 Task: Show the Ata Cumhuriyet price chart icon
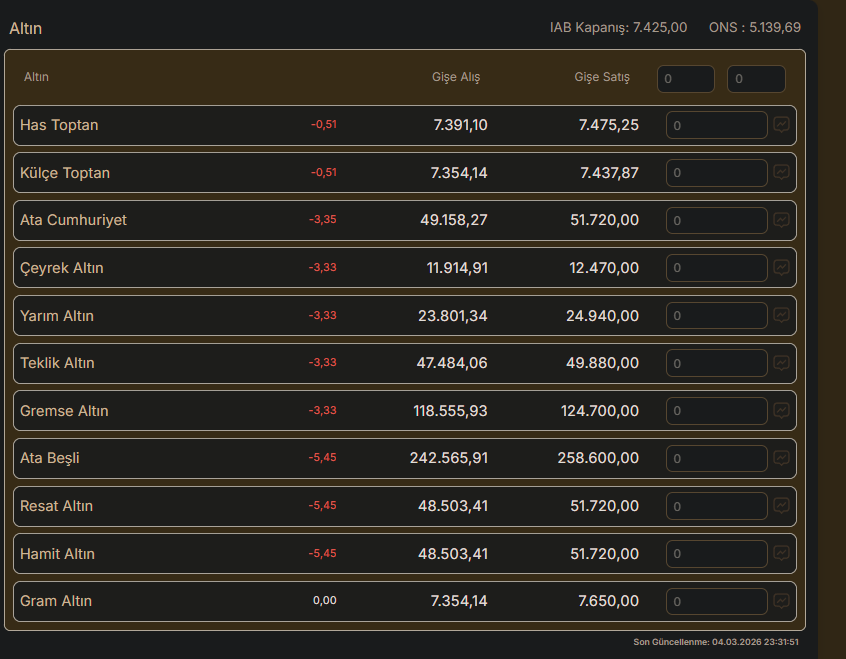click(x=781, y=220)
